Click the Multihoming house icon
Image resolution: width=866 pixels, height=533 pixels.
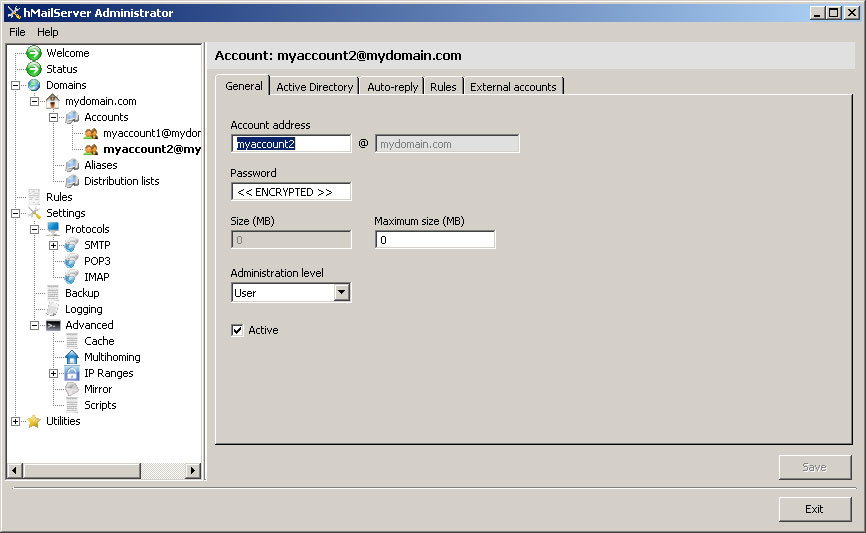[72, 357]
